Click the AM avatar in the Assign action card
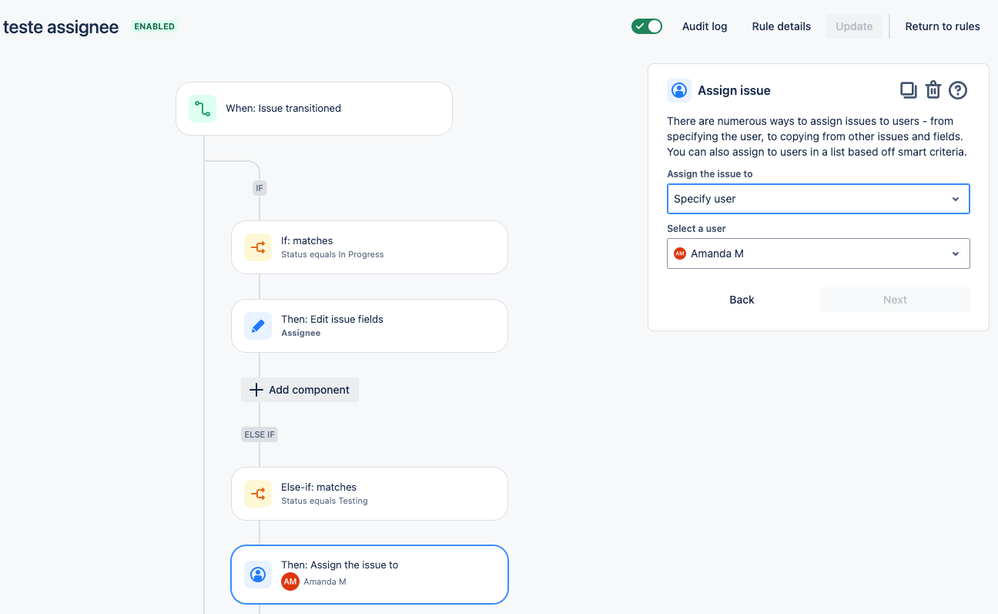This screenshot has height=614, width=998. (290, 582)
